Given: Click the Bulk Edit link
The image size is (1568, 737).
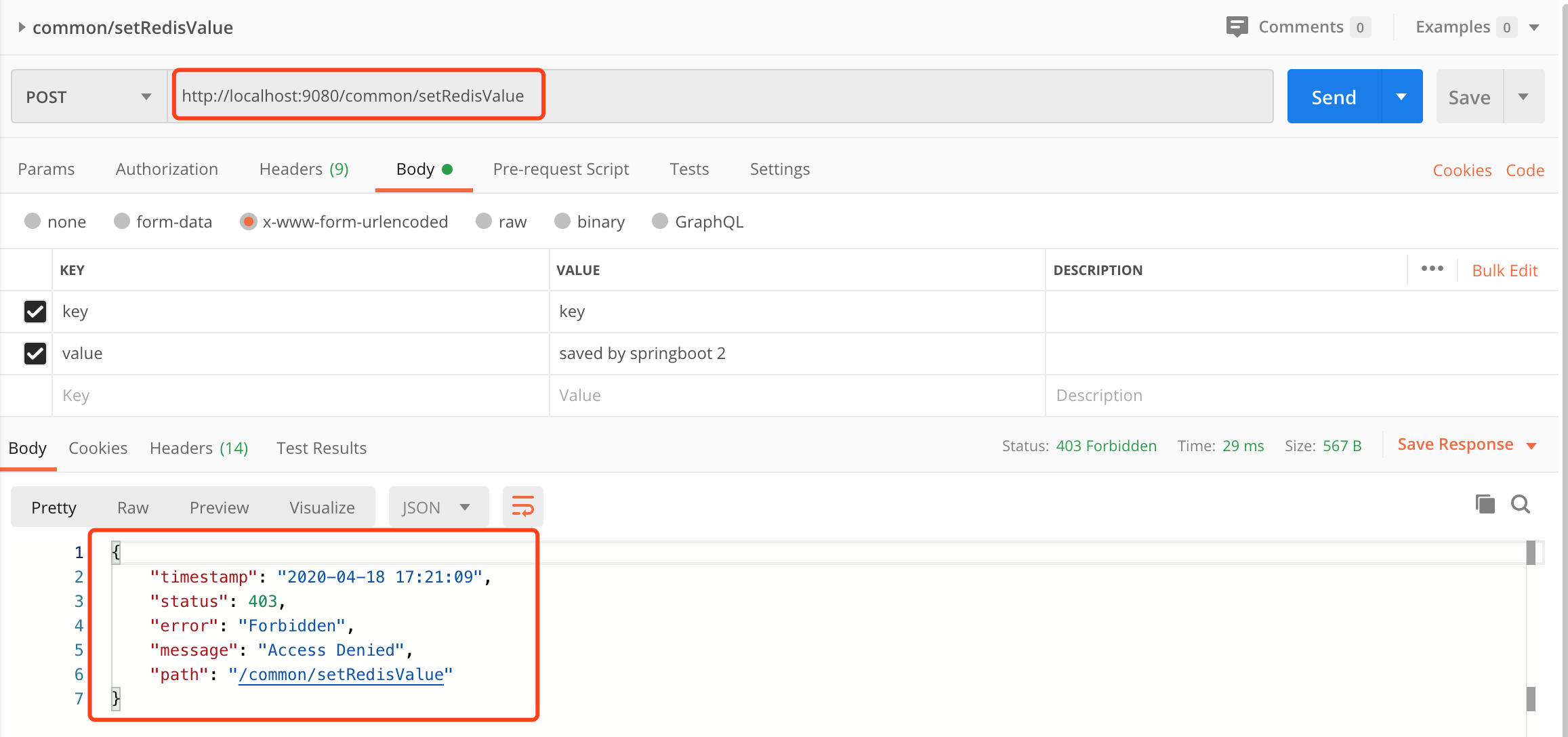Looking at the screenshot, I should [x=1504, y=270].
